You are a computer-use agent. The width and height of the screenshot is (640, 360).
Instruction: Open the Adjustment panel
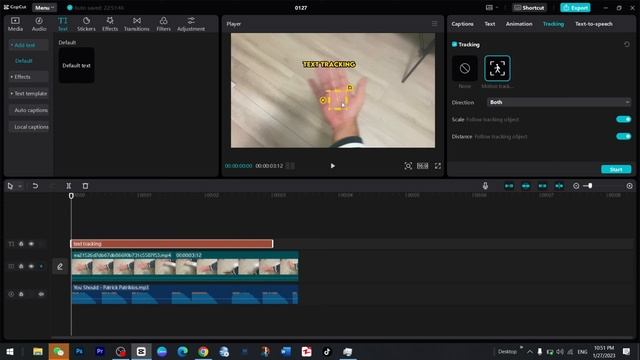click(x=191, y=24)
